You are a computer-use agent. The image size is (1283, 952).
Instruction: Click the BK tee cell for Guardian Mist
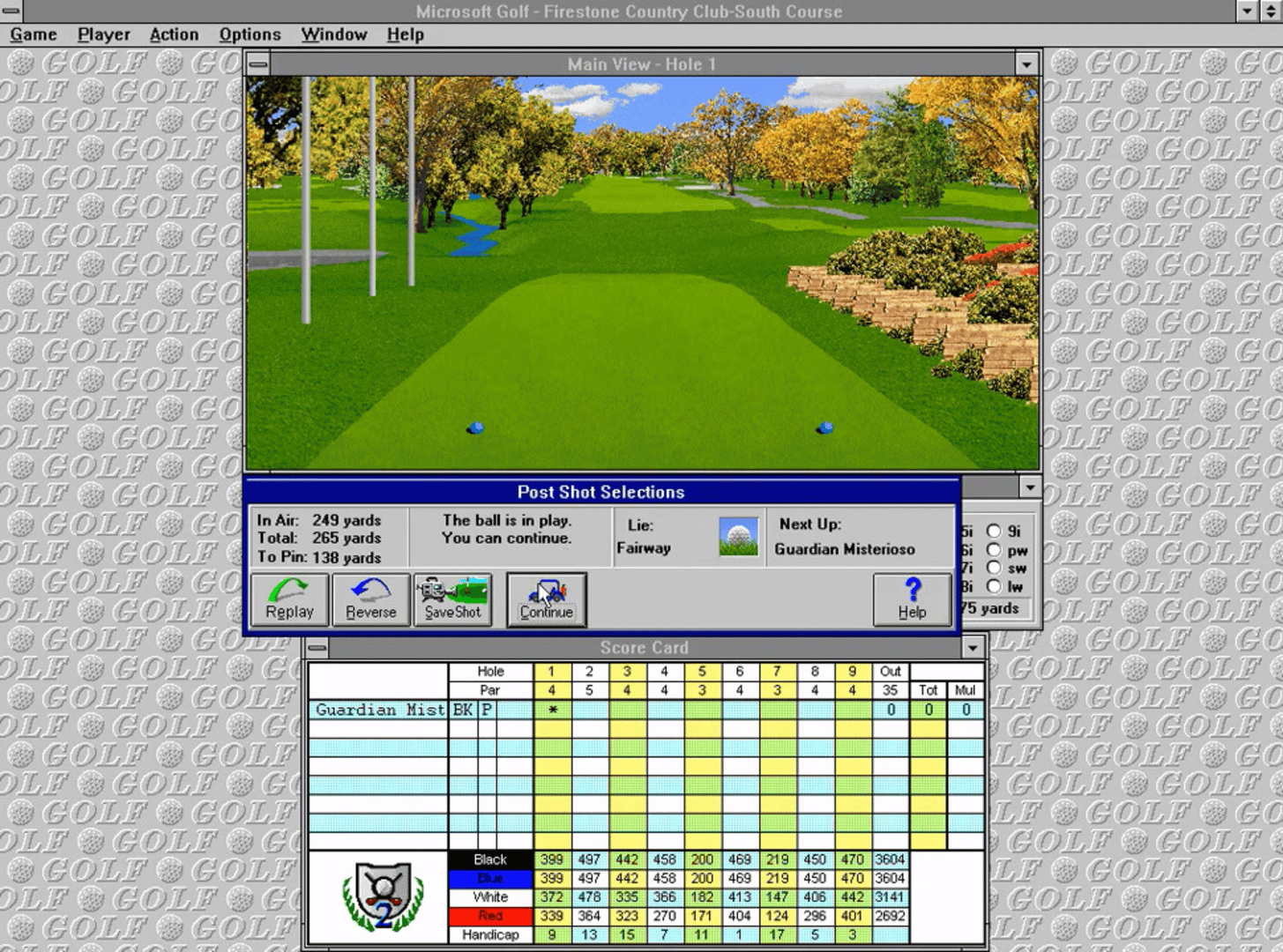[463, 710]
